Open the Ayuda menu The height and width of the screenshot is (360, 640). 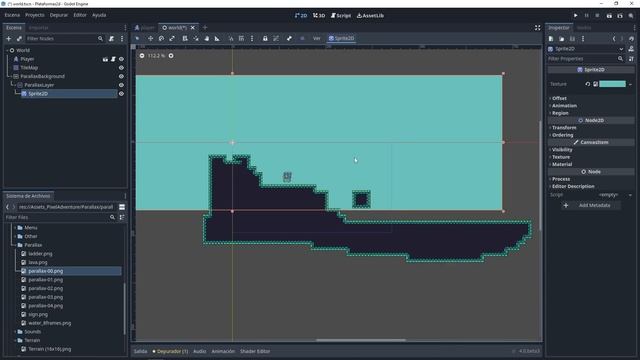(x=99, y=15)
